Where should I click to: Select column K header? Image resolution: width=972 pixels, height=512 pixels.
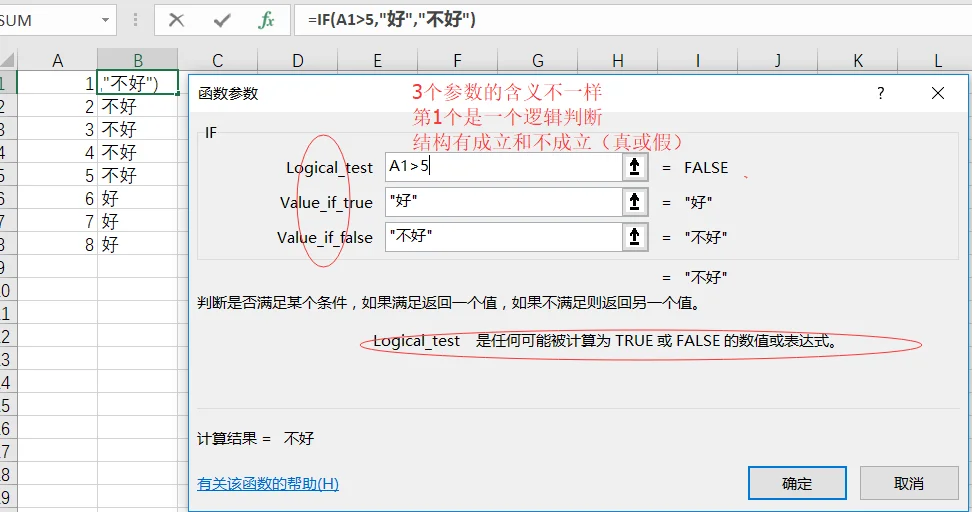[x=858, y=60]
